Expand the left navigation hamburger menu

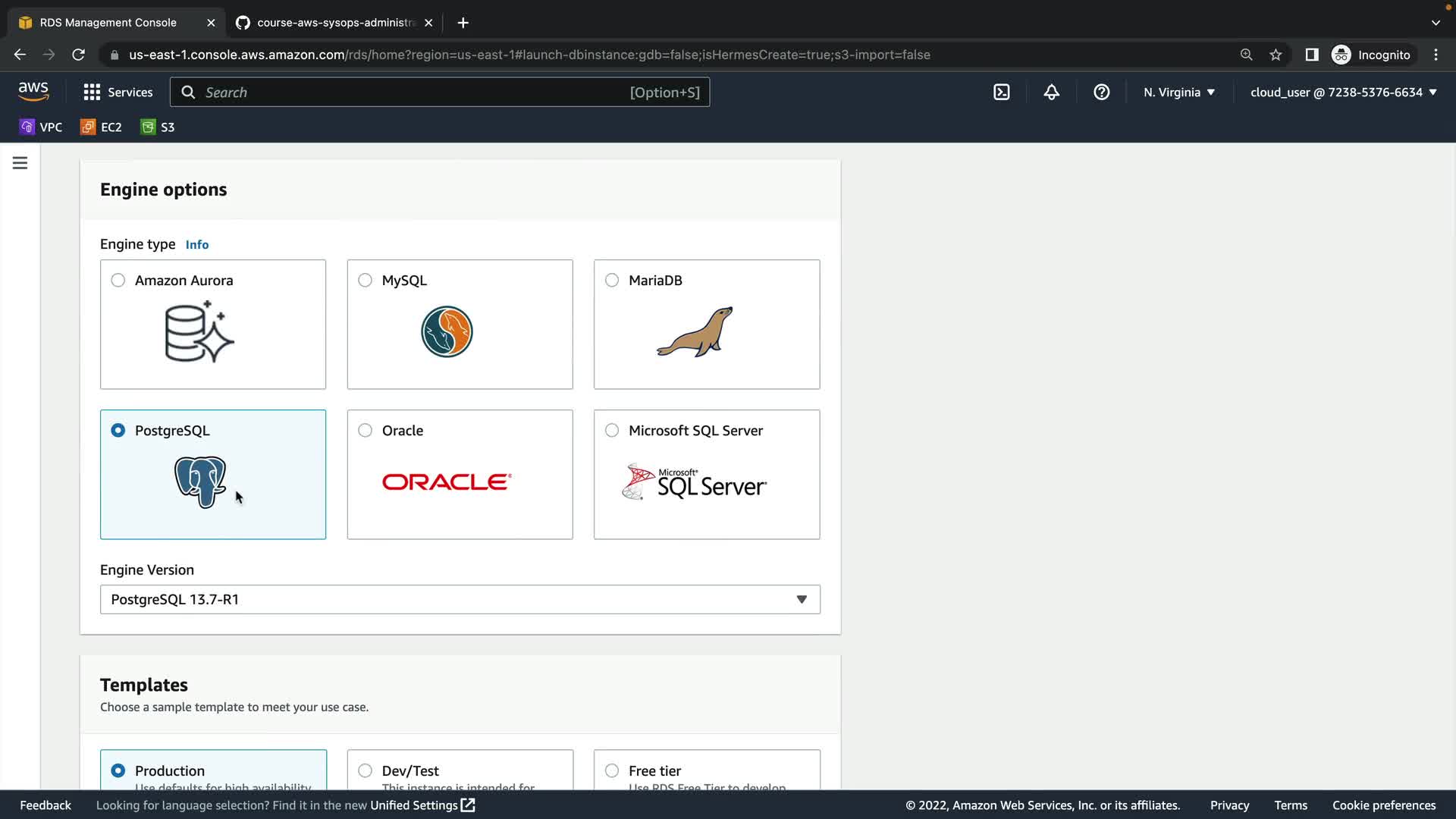(x=20, y=163)
